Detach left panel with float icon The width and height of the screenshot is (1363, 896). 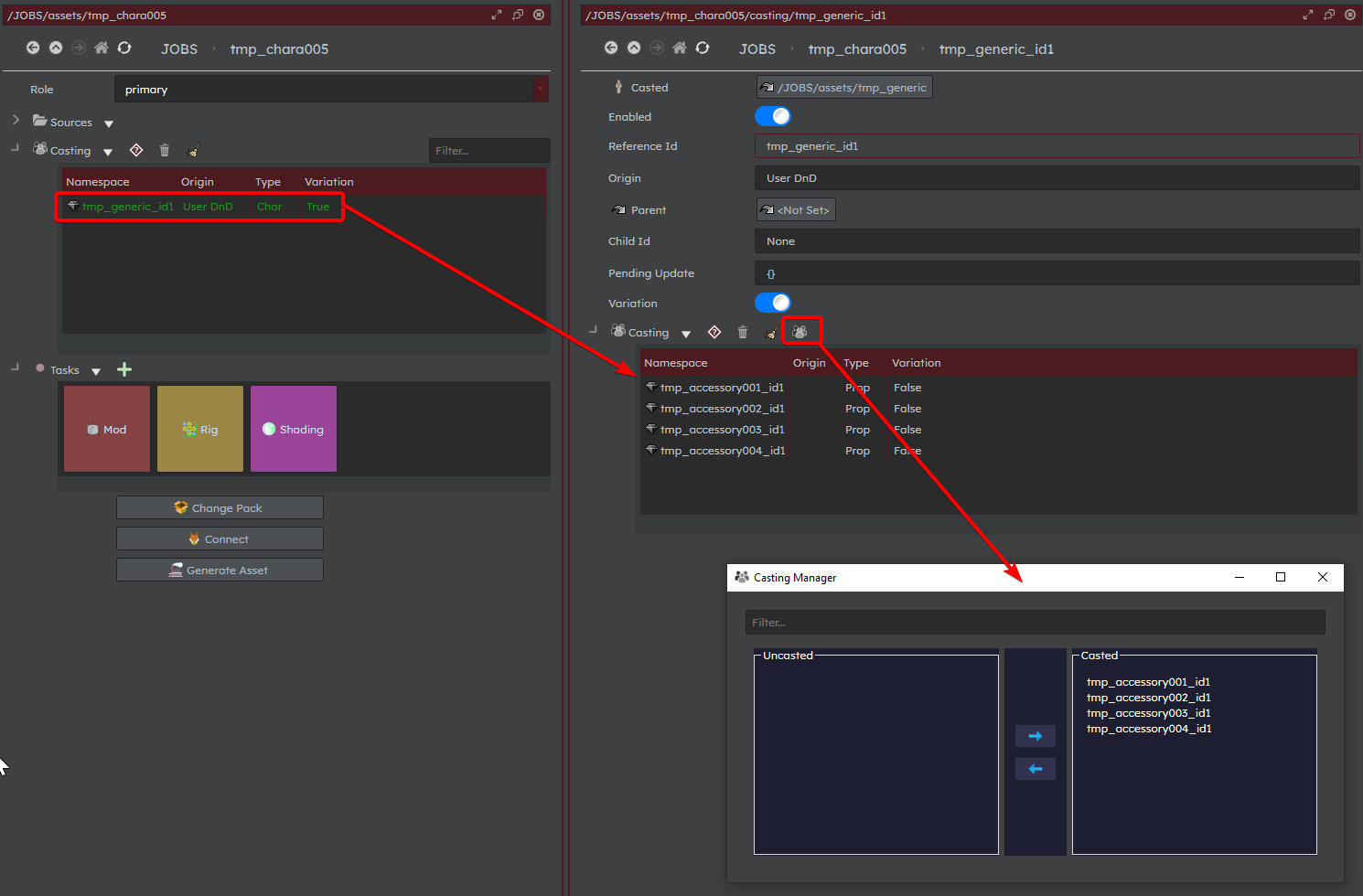pyautogui.click(x=518, y=15)
